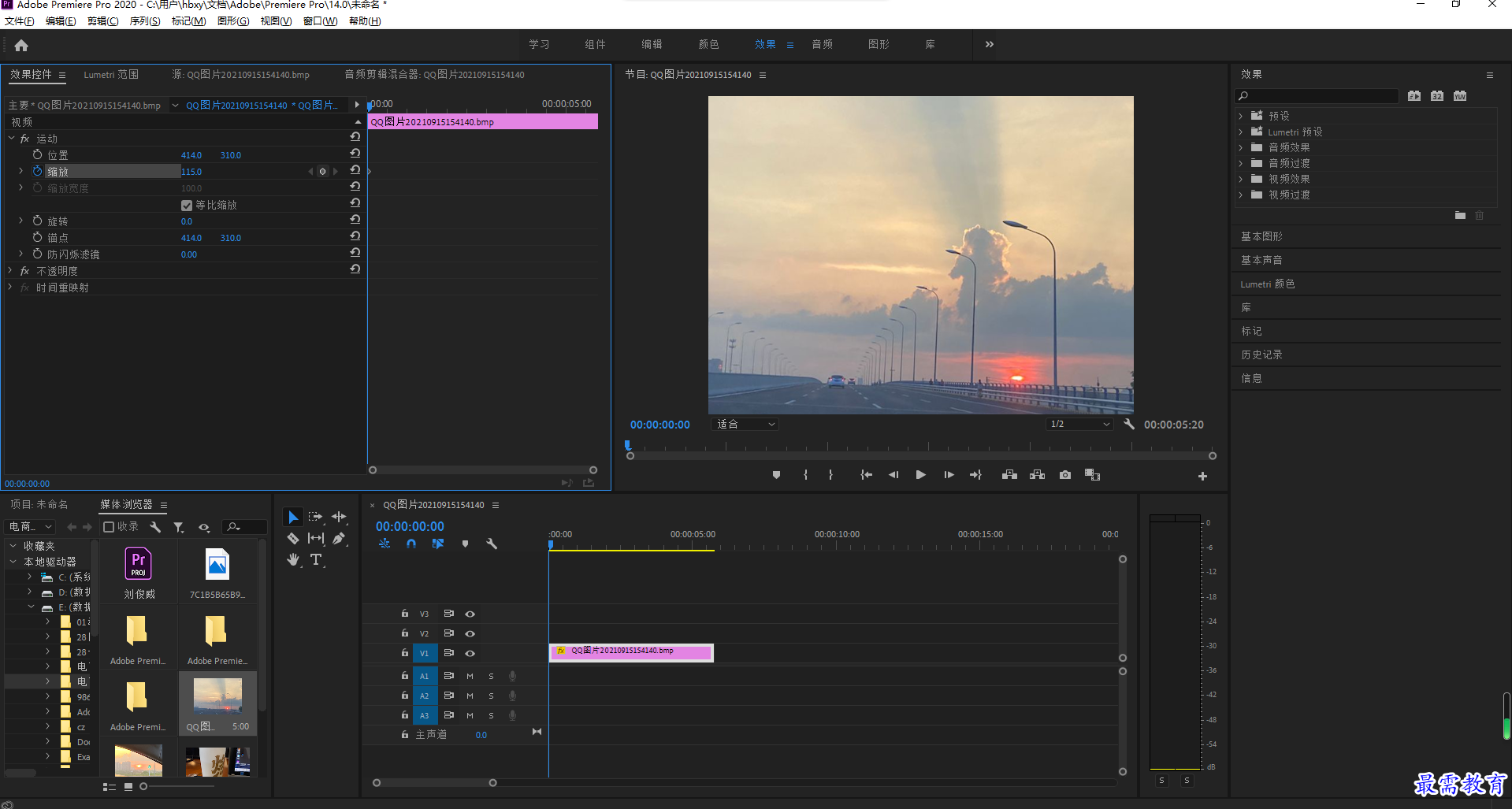
Task: Expand the 音频效果 folder
Action: tap(1240, 147)
